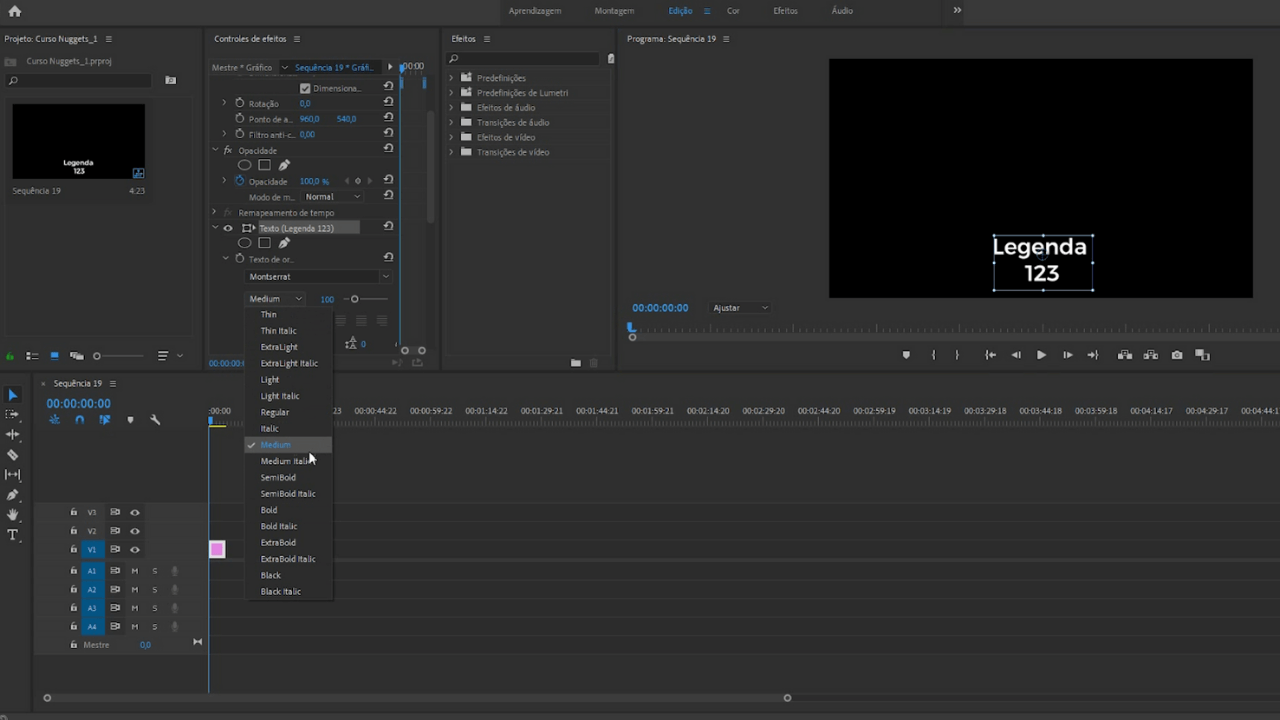Screen dimensions: 1280x720
Task: Open the Aprendizagem workspace
Action: 535,11
